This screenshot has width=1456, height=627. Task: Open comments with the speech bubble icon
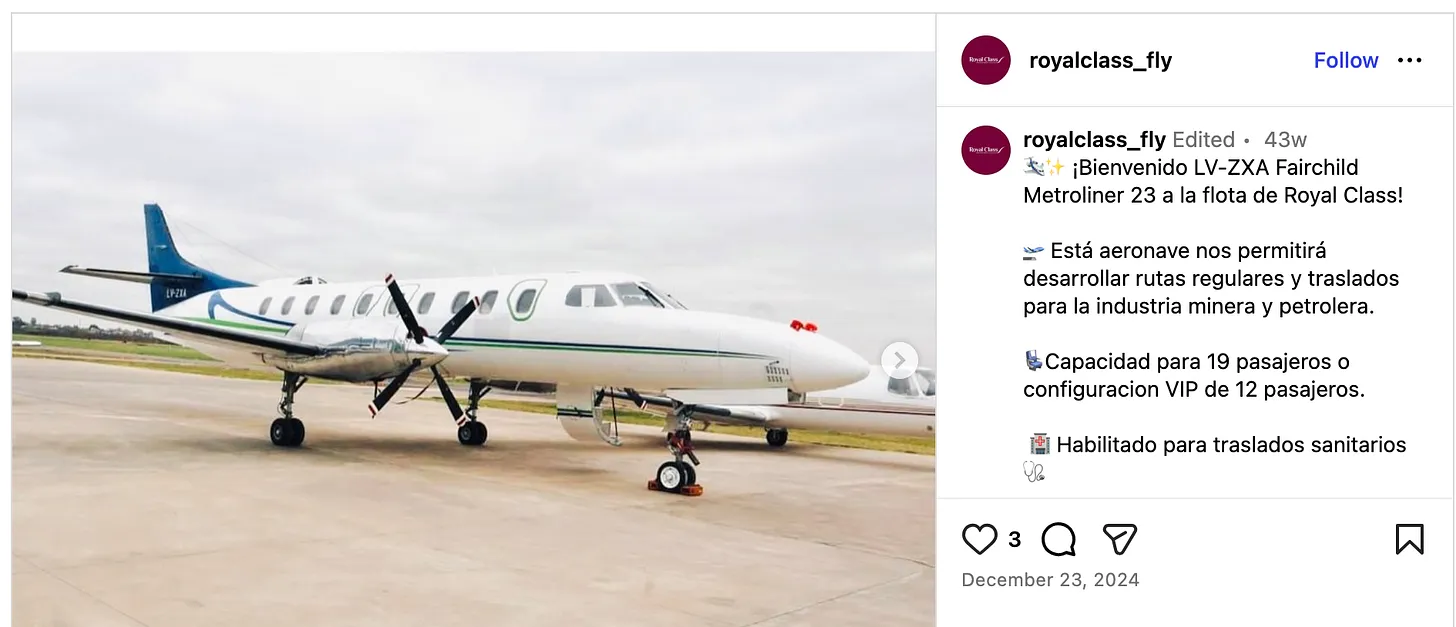[x=1058, y=539]
